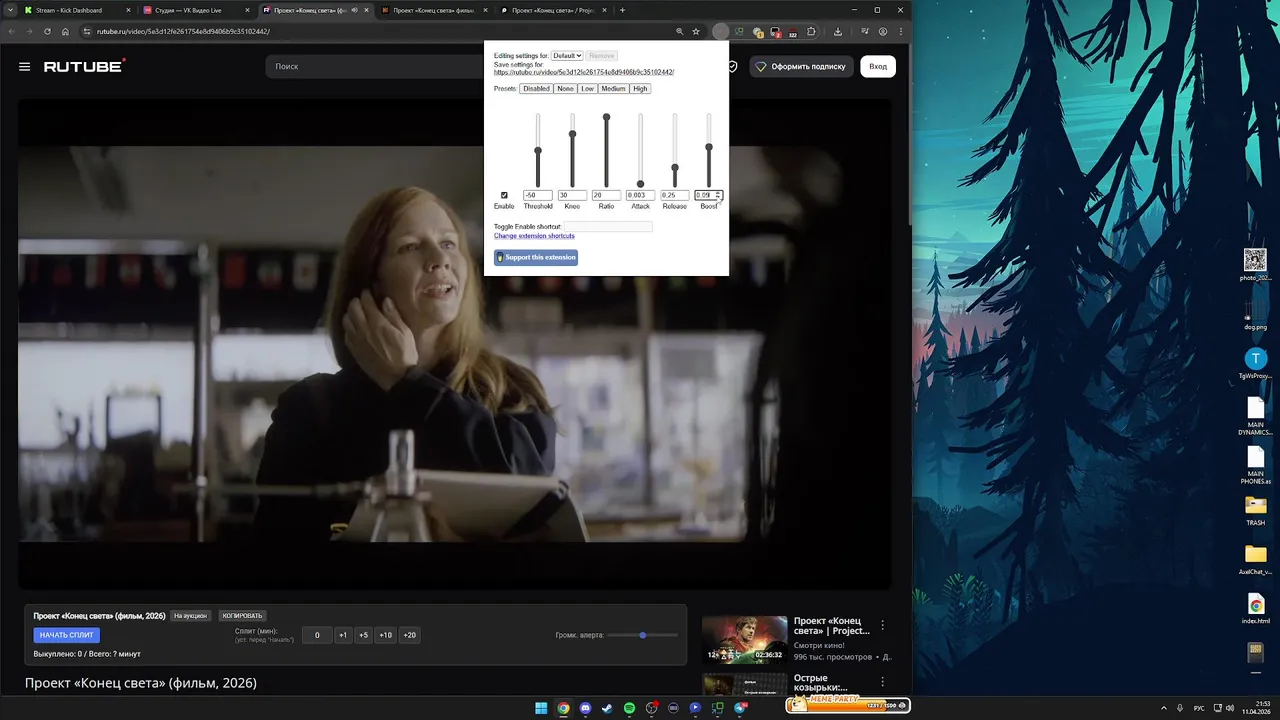Click the 'Вход' login button

pos(878,67)
